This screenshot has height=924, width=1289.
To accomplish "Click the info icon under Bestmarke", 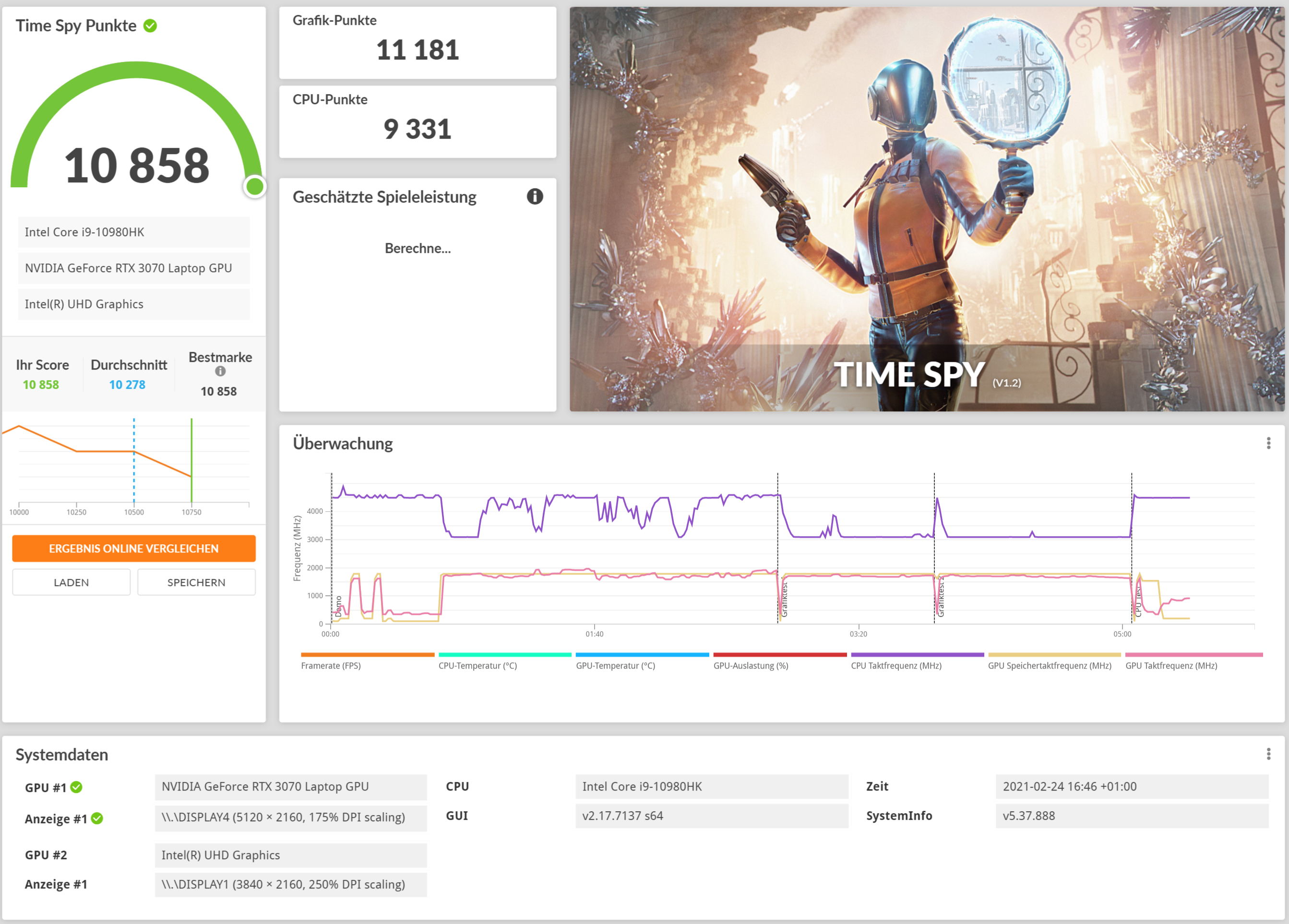I will tap(221, 372).
